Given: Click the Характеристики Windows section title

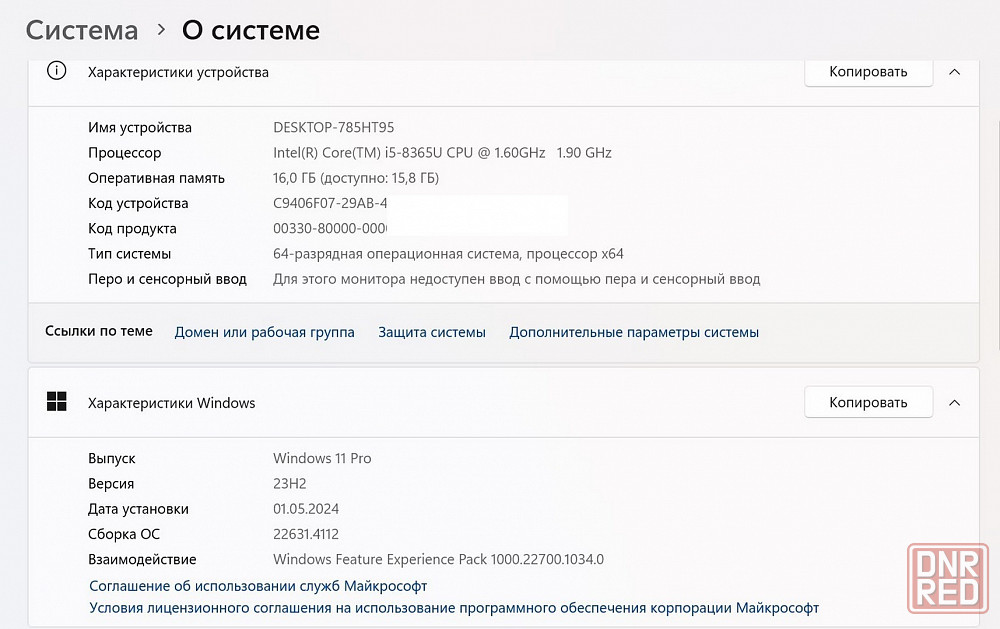Looking at the screenshot, I should pos(172,403).
